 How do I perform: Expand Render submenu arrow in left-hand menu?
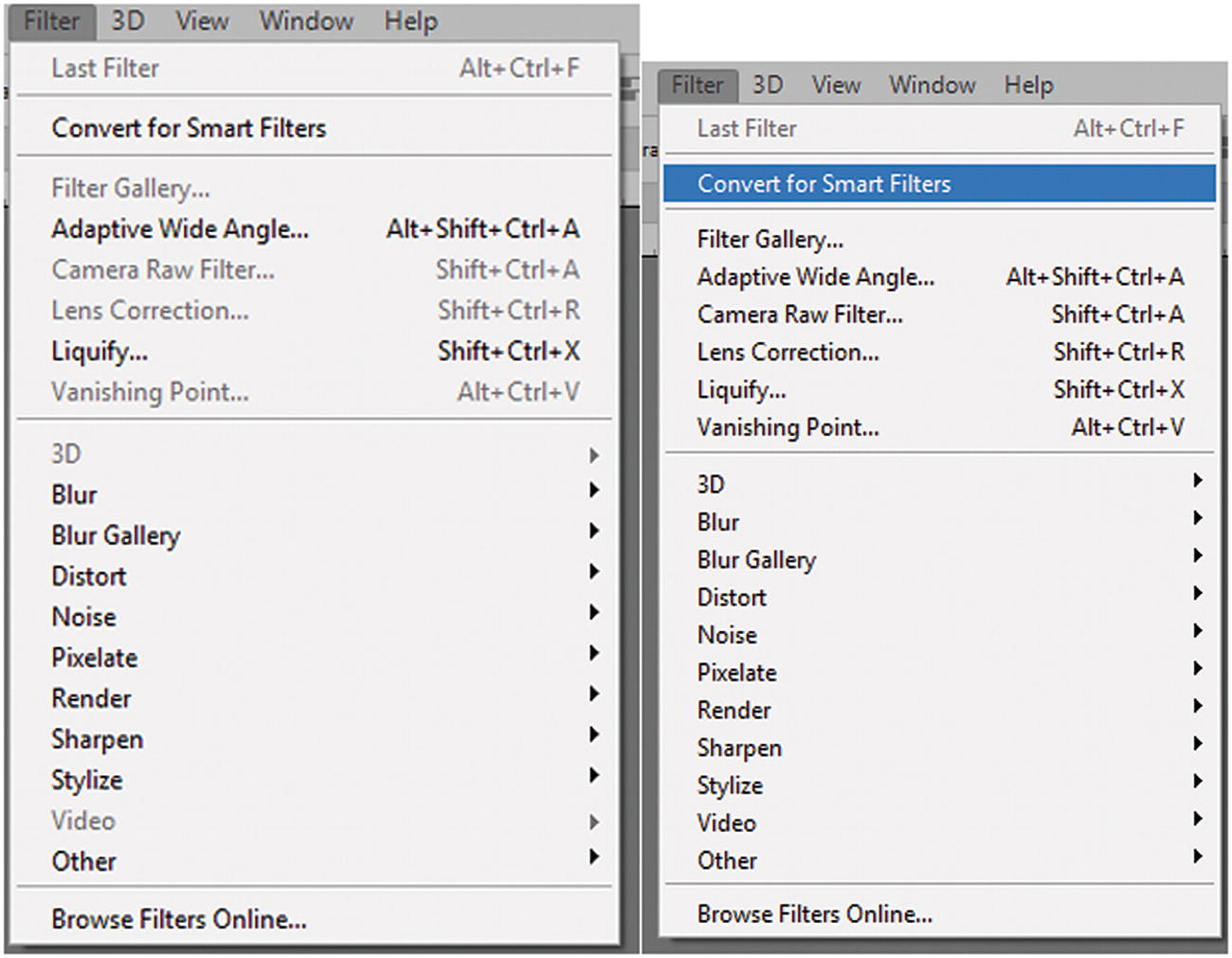coord(594,694)
